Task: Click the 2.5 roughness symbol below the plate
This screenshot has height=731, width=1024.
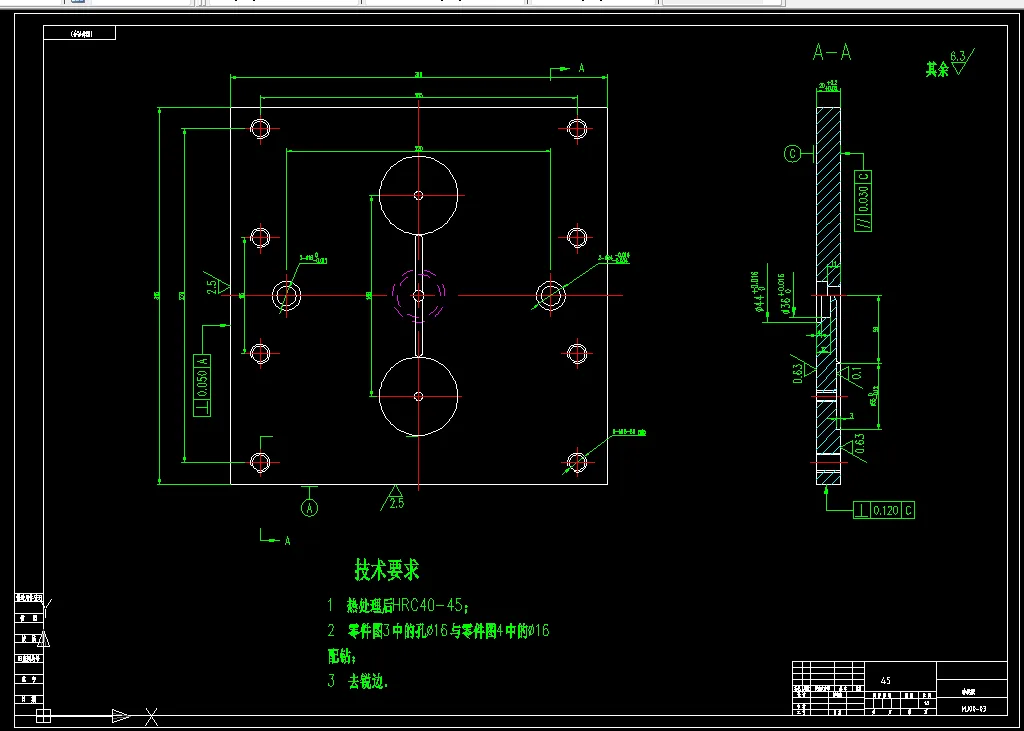Action: coord(394,498)
